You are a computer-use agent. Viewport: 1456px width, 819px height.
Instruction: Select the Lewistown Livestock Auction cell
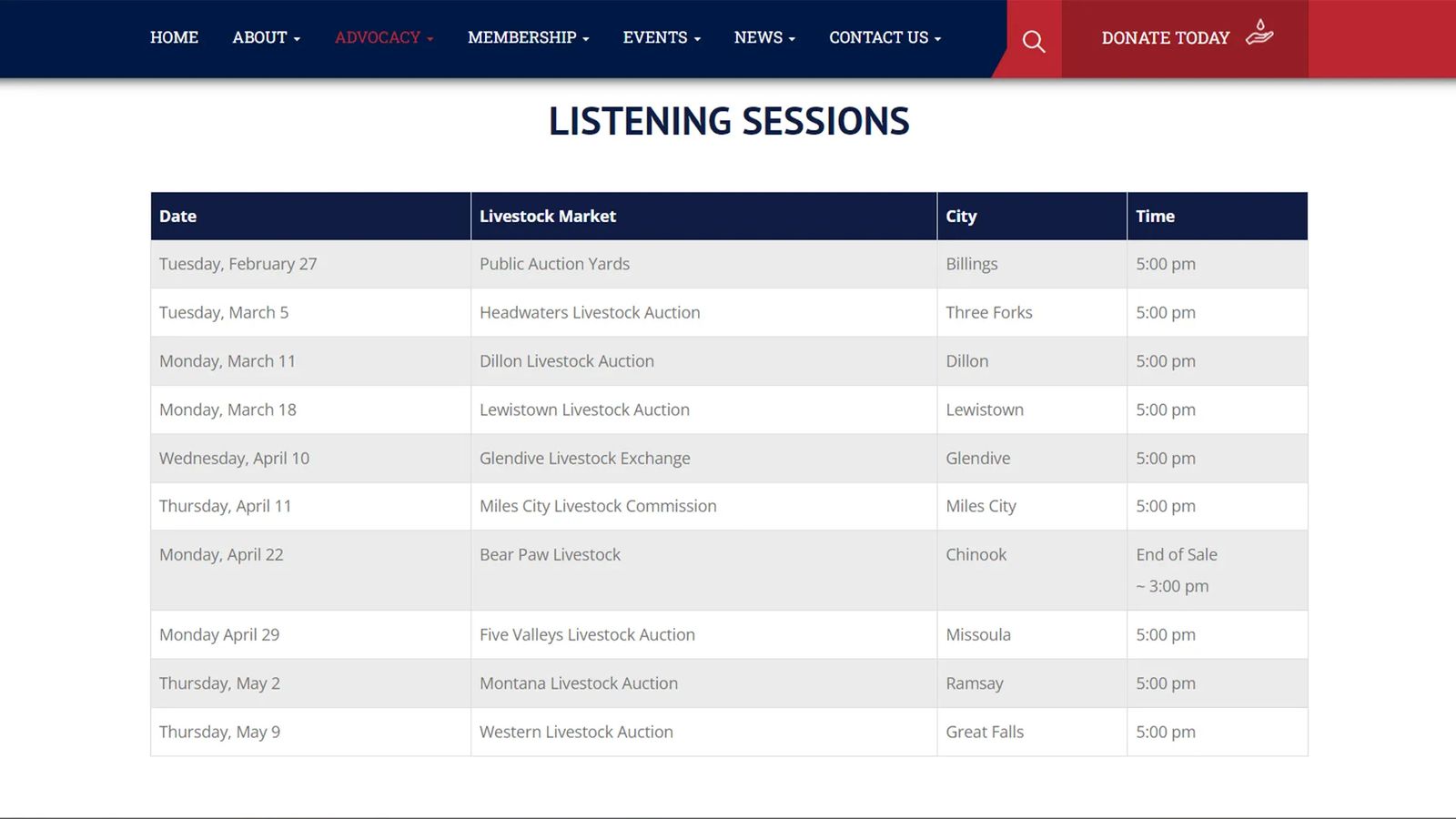703,409
